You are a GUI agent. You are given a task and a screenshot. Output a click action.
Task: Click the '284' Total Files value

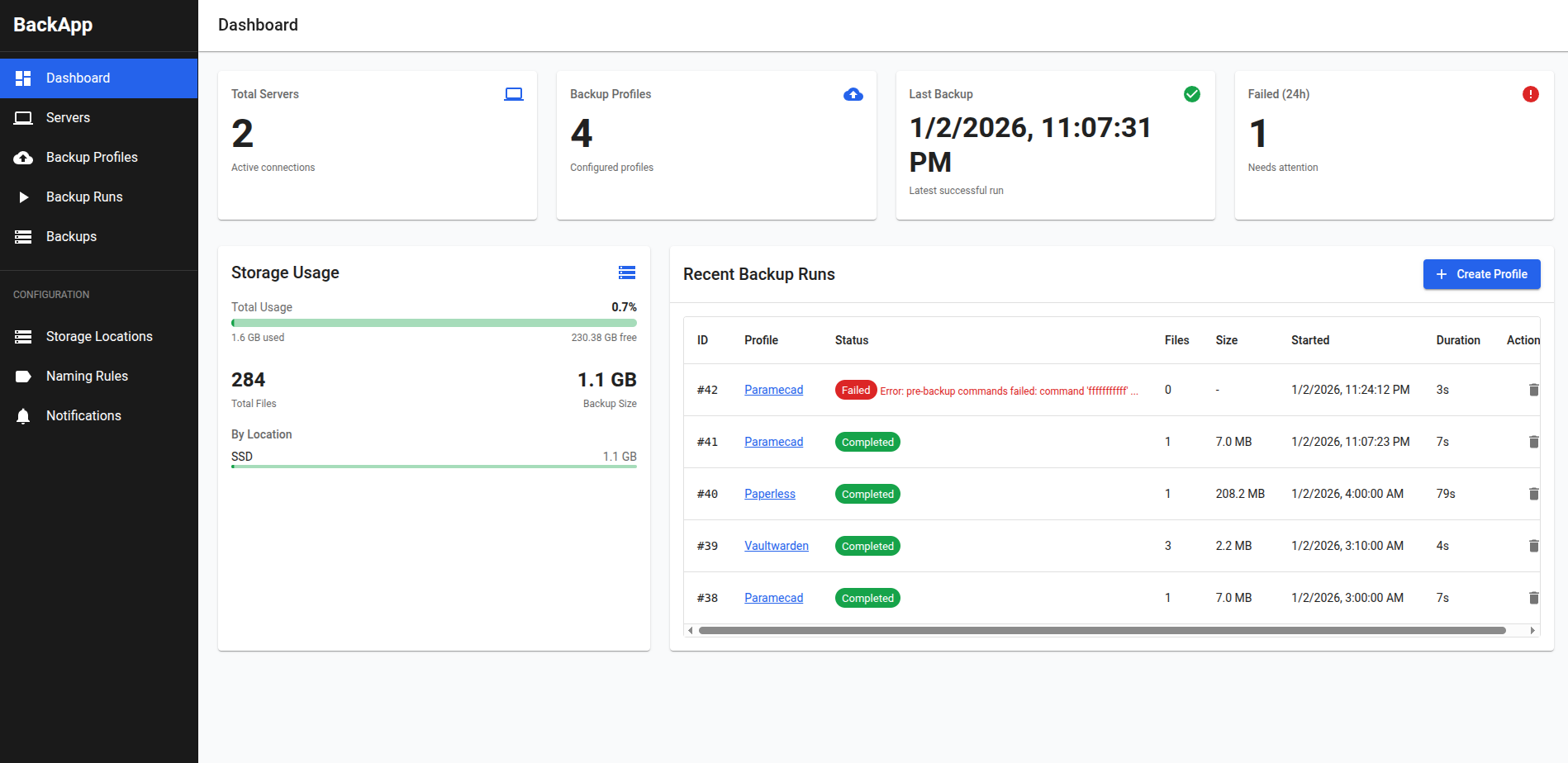[248, 380]
